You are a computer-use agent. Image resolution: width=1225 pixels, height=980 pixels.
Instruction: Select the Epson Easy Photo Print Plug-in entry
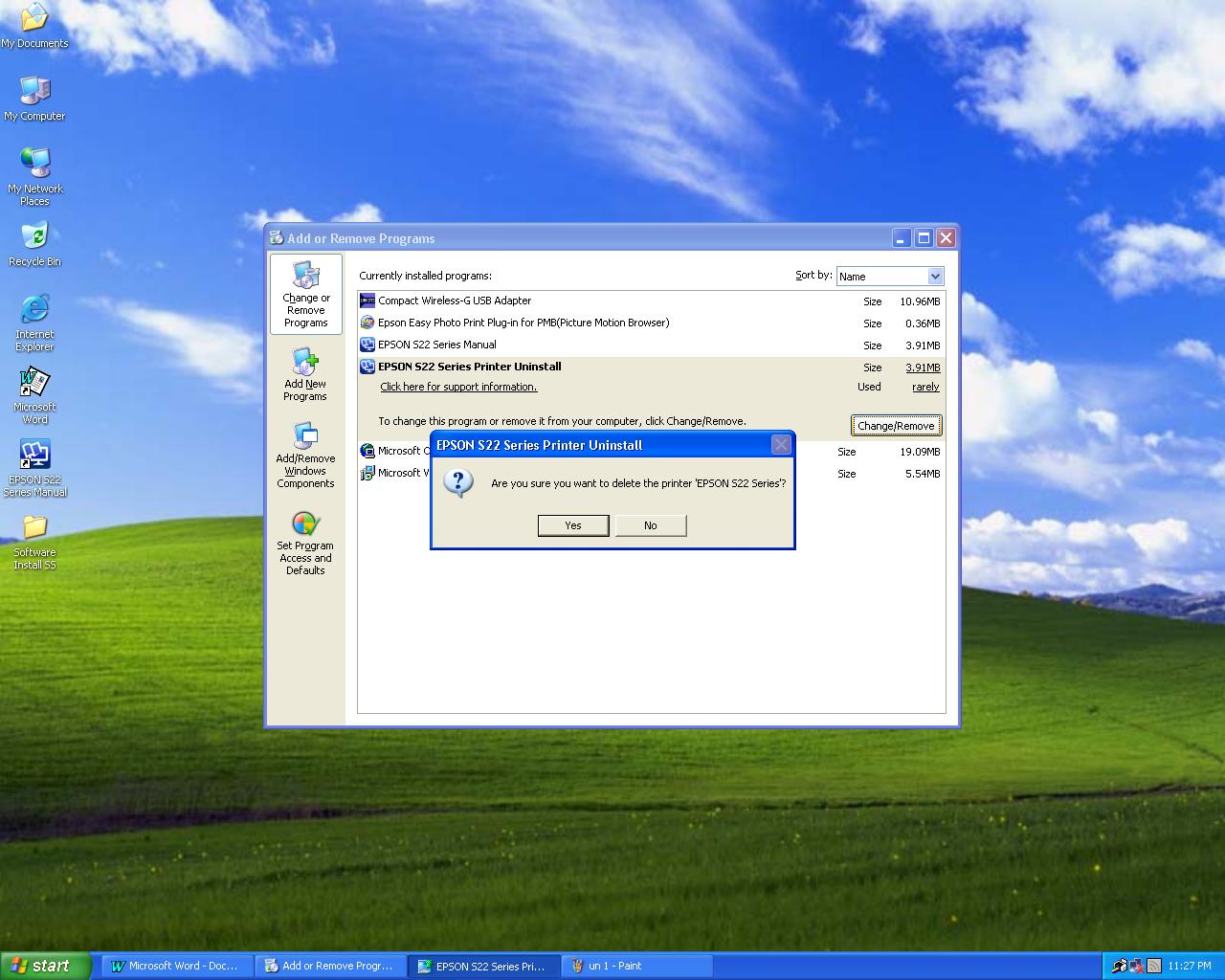pos(523,323)
